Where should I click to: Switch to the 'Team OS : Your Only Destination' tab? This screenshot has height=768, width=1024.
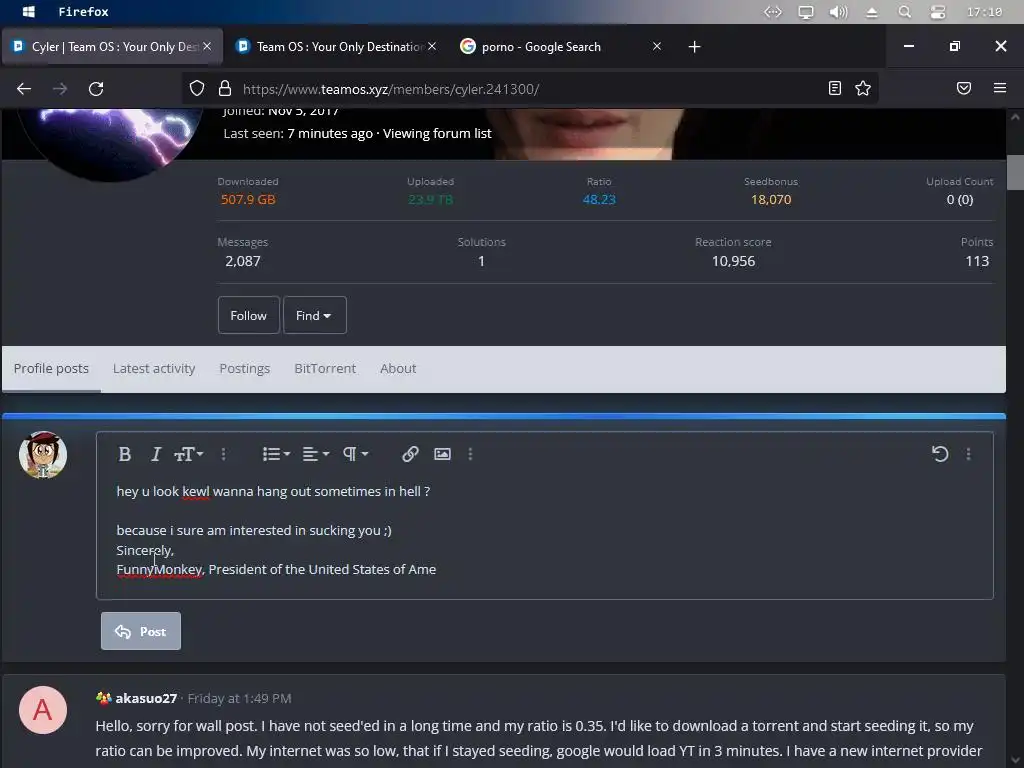[x=336, y=47]
